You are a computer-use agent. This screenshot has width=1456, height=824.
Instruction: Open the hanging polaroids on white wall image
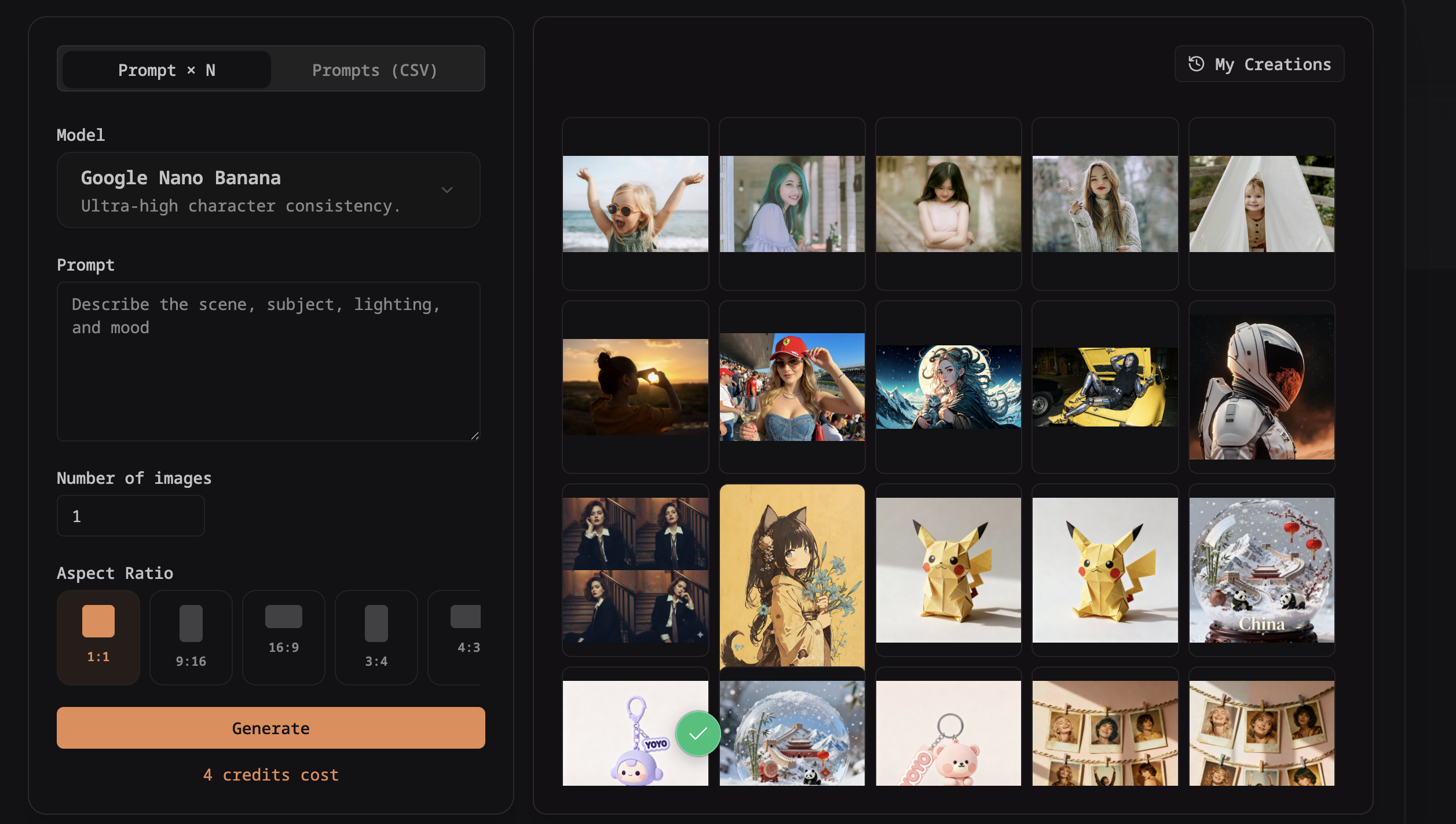pos(1262,733)
